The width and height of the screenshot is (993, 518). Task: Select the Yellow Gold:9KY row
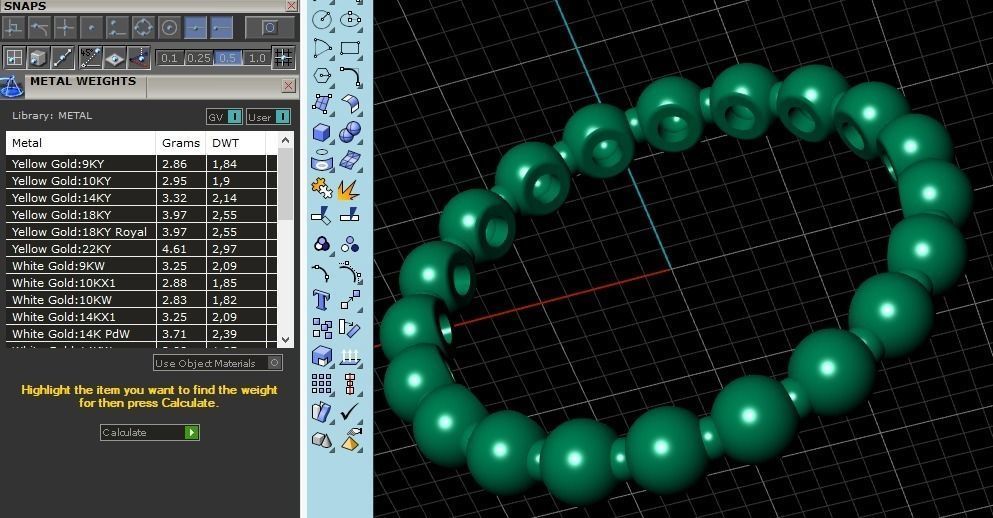[141, 163]
